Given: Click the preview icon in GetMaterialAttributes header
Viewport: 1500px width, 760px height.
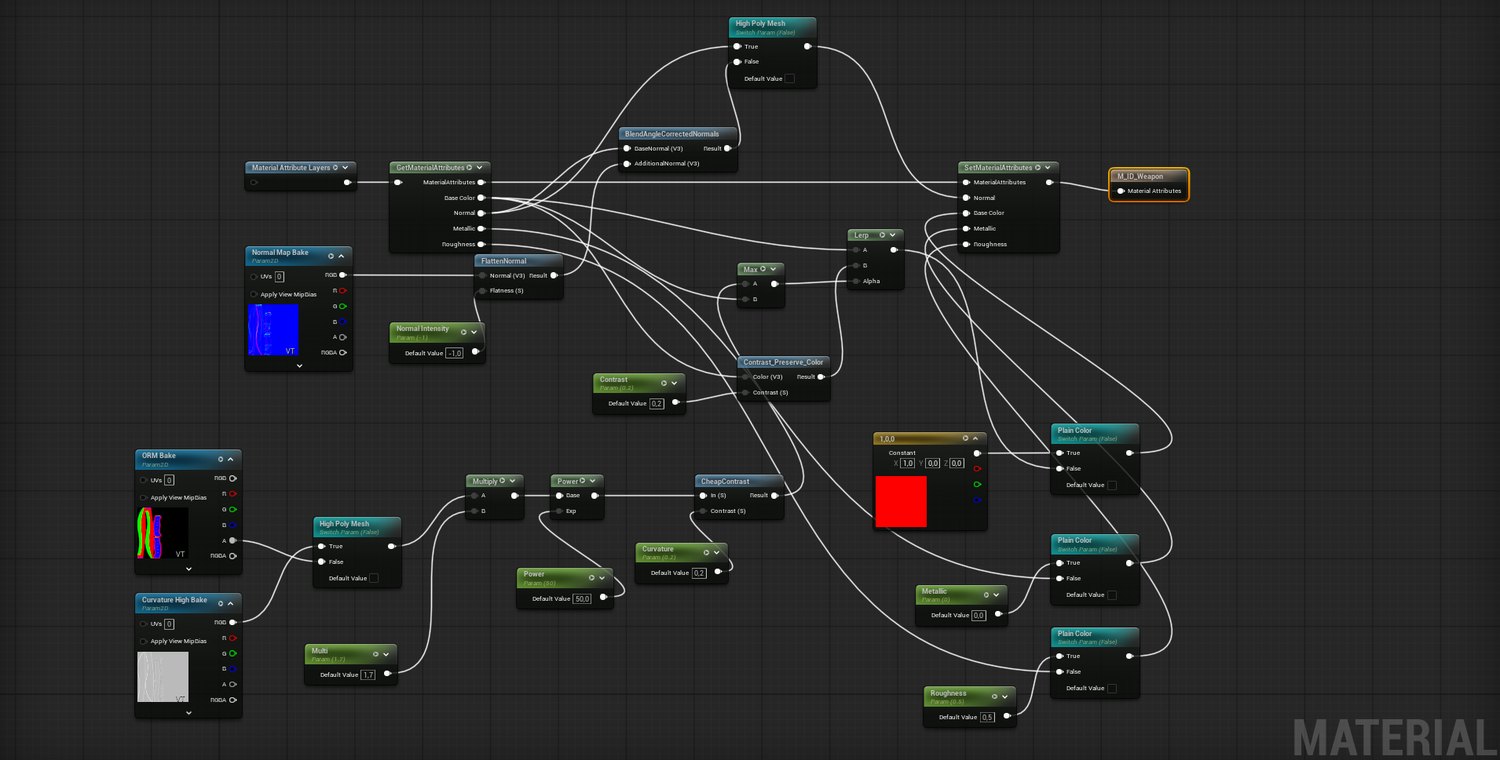Looking at the screenshot, I should click(469, 167).
